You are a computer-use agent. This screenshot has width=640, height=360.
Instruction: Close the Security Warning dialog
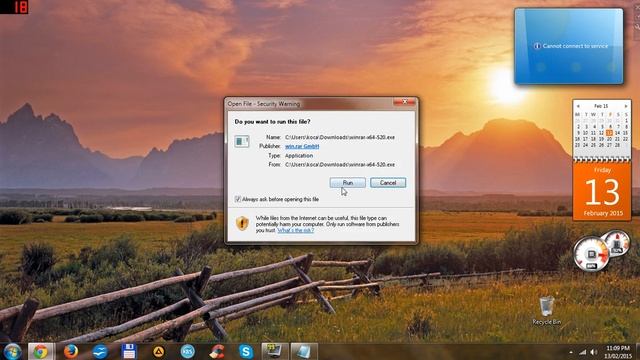pyautogui.click(x=404, y=102)
